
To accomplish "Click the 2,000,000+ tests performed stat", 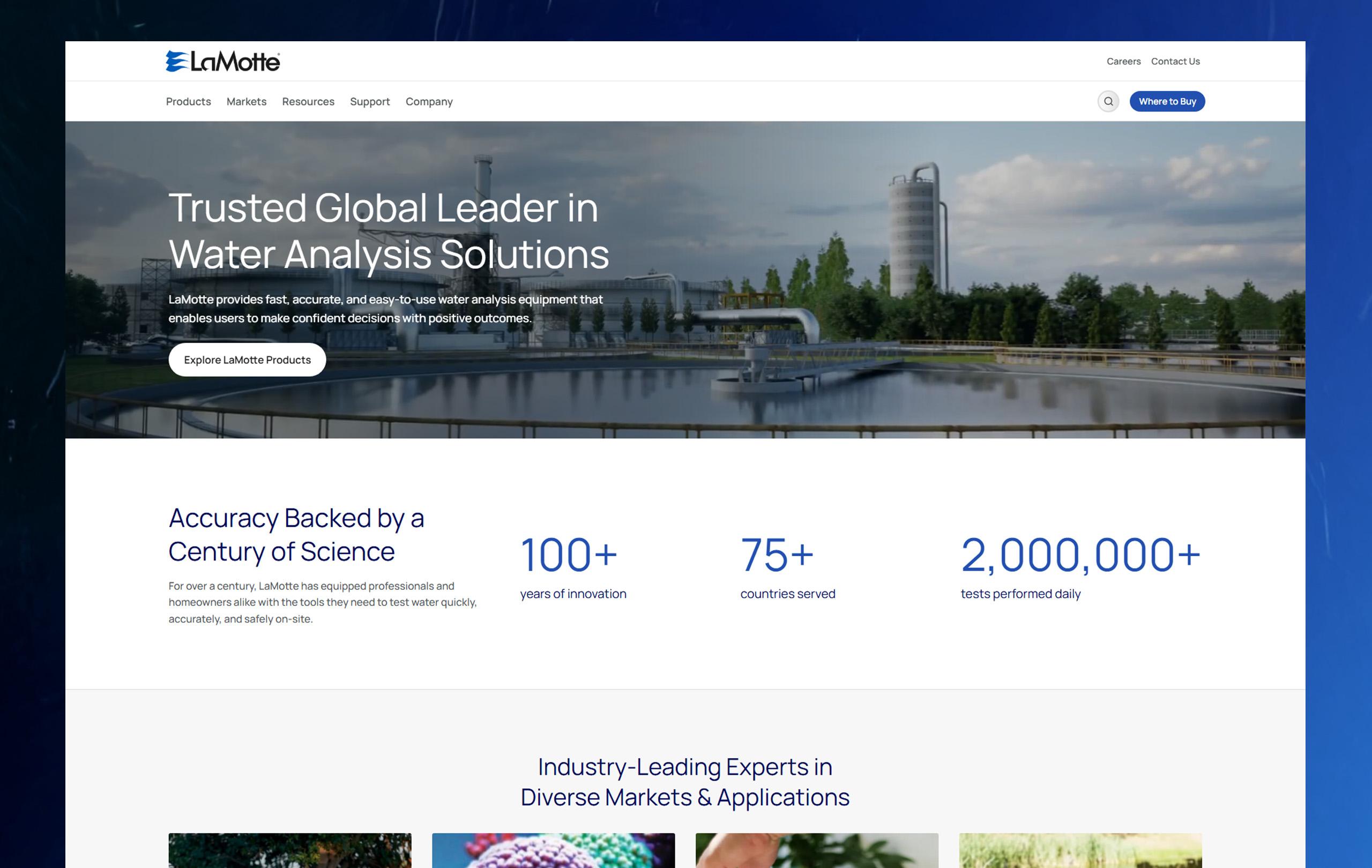I will tap(1080, 566).
